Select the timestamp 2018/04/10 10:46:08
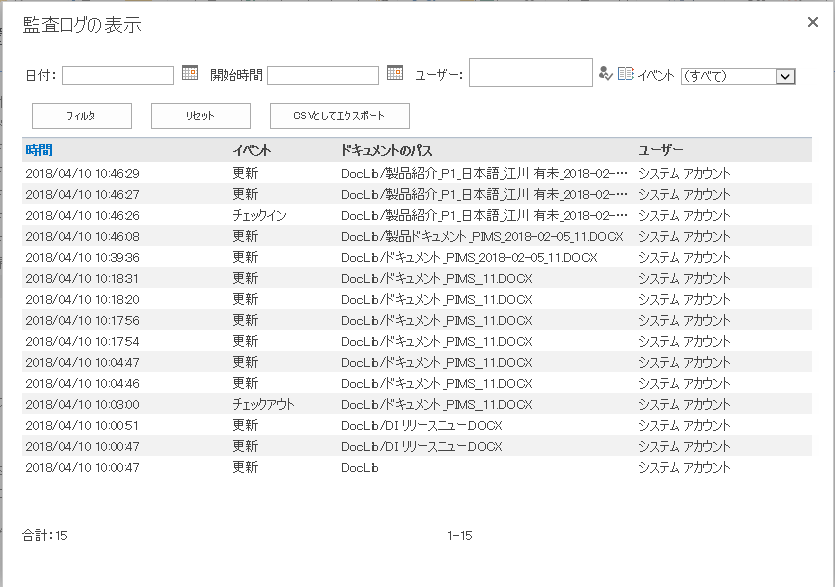The height and width of the screenshot is (587, 835). pos(83,237)
